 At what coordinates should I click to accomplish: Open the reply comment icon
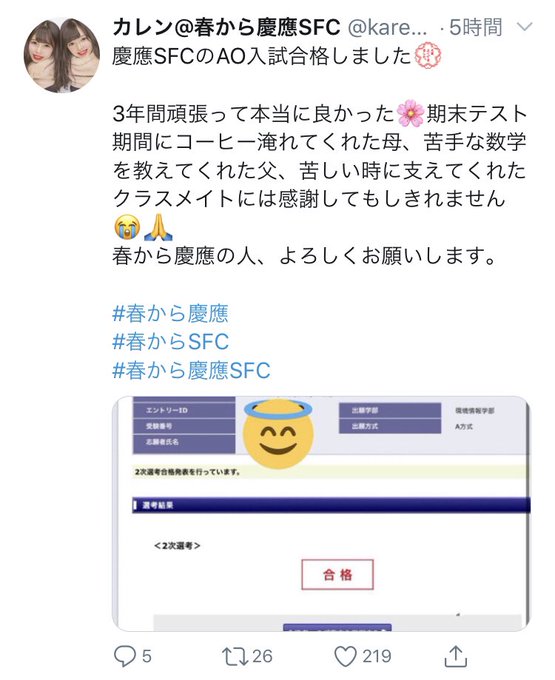click(x=124, y=656)
